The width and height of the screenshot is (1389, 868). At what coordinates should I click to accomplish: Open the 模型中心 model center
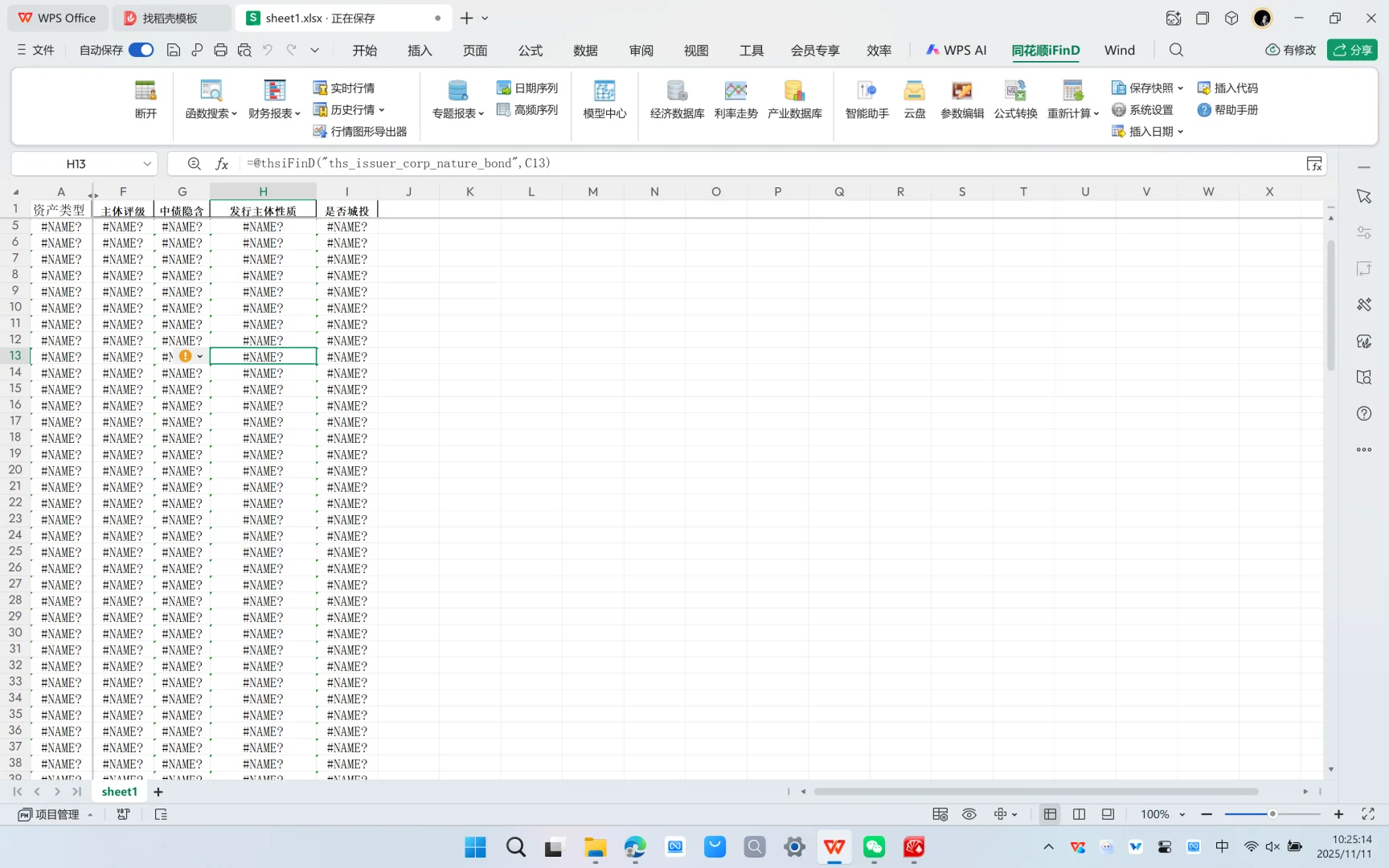click(x=604, y=100)
